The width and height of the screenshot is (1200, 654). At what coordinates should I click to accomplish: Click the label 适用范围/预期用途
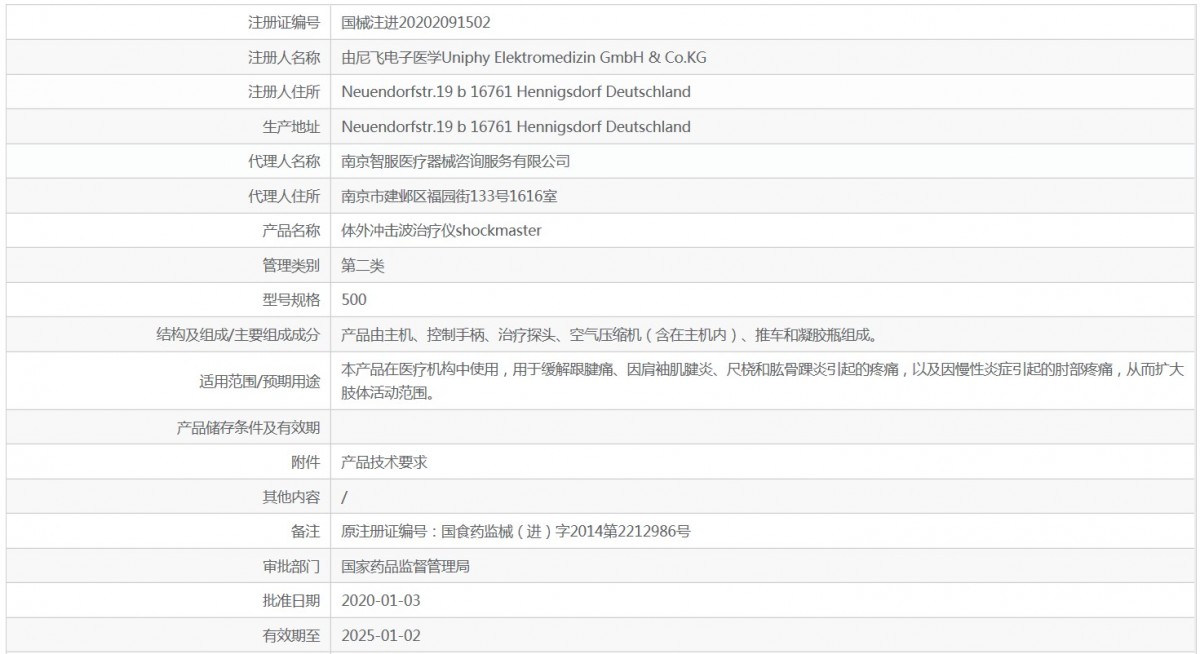pos(259,381)
